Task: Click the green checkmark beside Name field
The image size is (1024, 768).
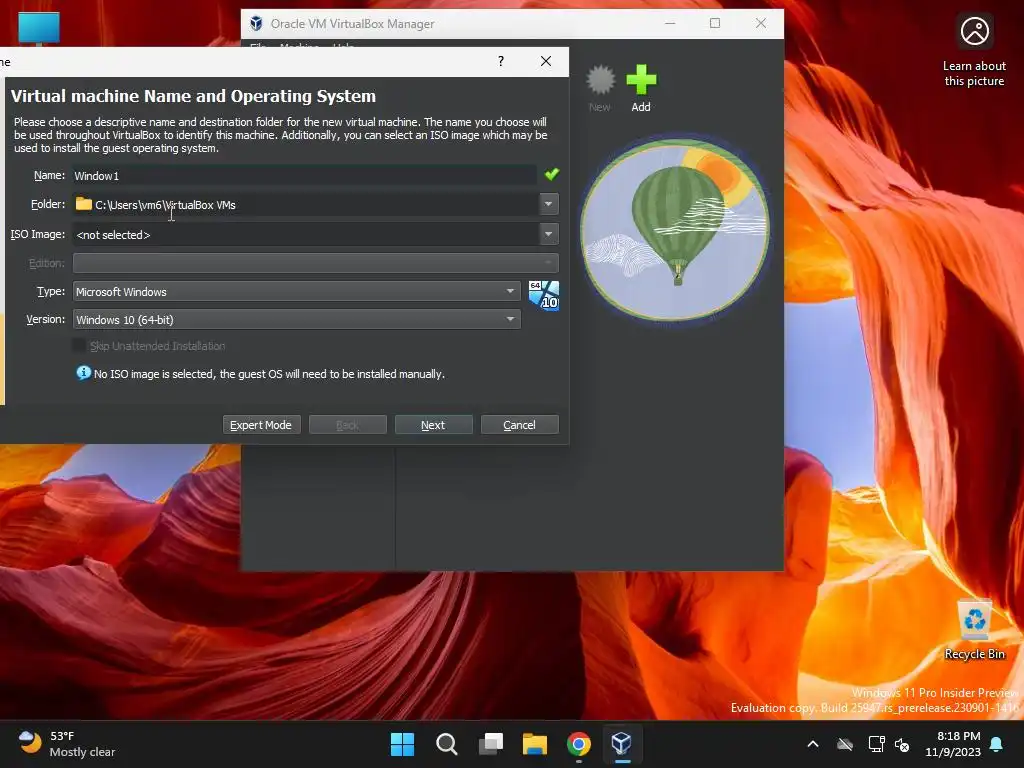Action: [552, 174]
